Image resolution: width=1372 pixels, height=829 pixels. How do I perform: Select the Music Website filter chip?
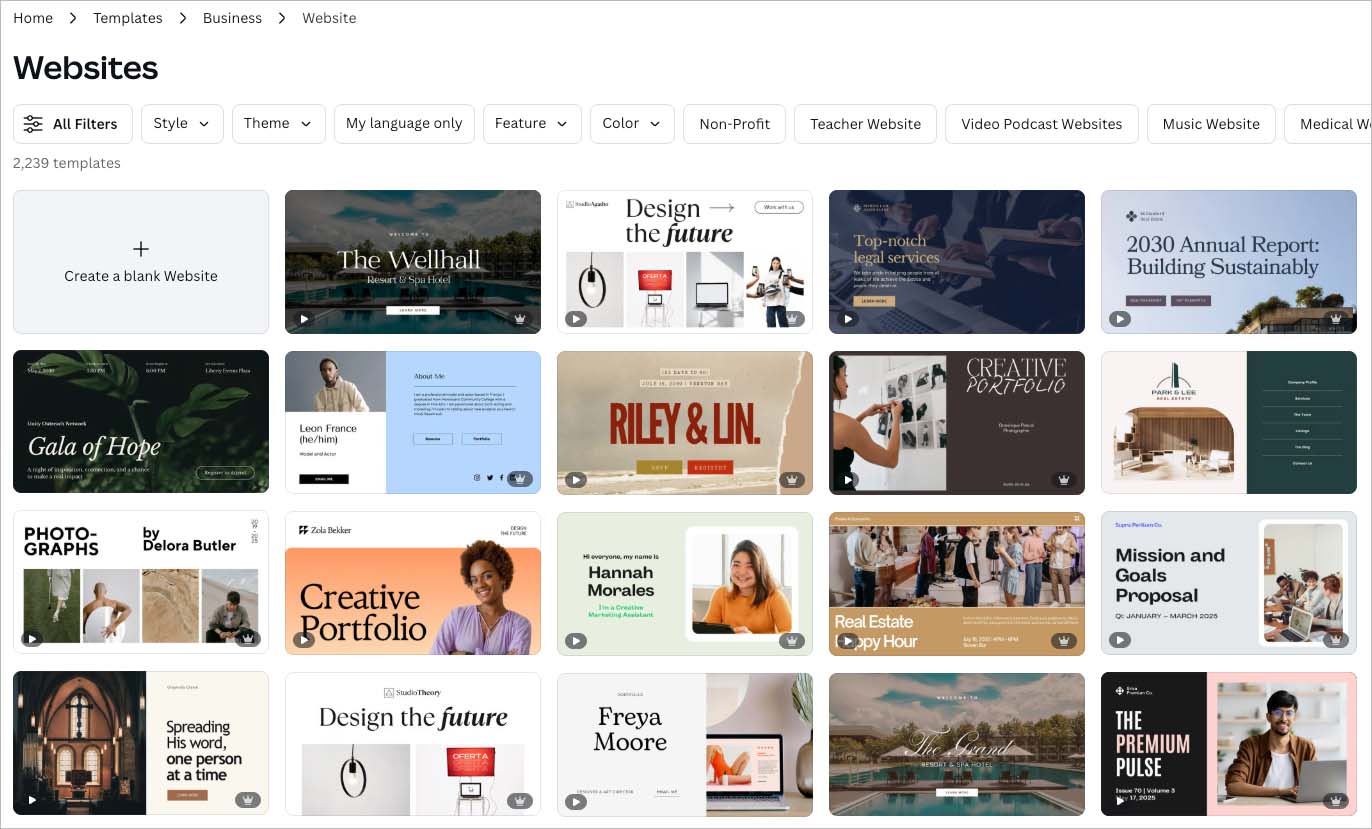tap(1211, 124)
